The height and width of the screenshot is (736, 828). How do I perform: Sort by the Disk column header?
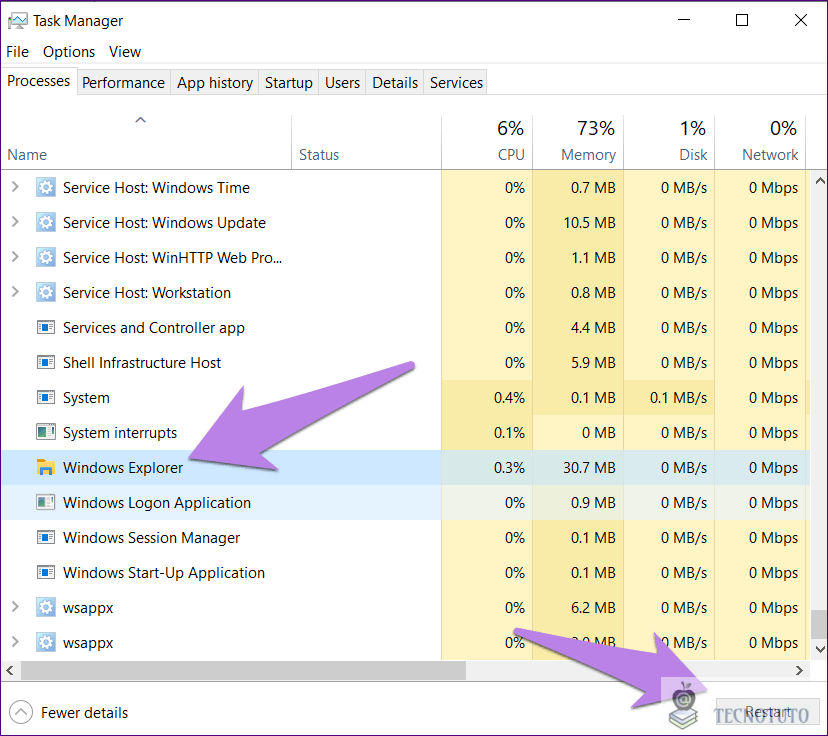tap(669, 141)
